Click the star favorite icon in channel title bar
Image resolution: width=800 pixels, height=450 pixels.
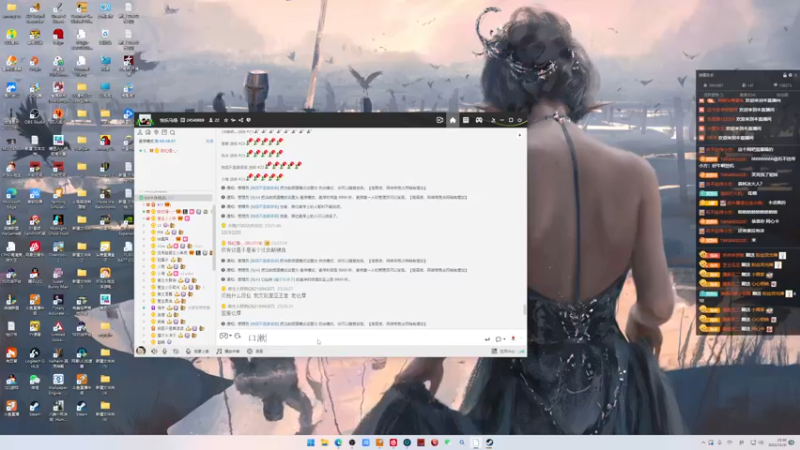(x=226, y=120)
